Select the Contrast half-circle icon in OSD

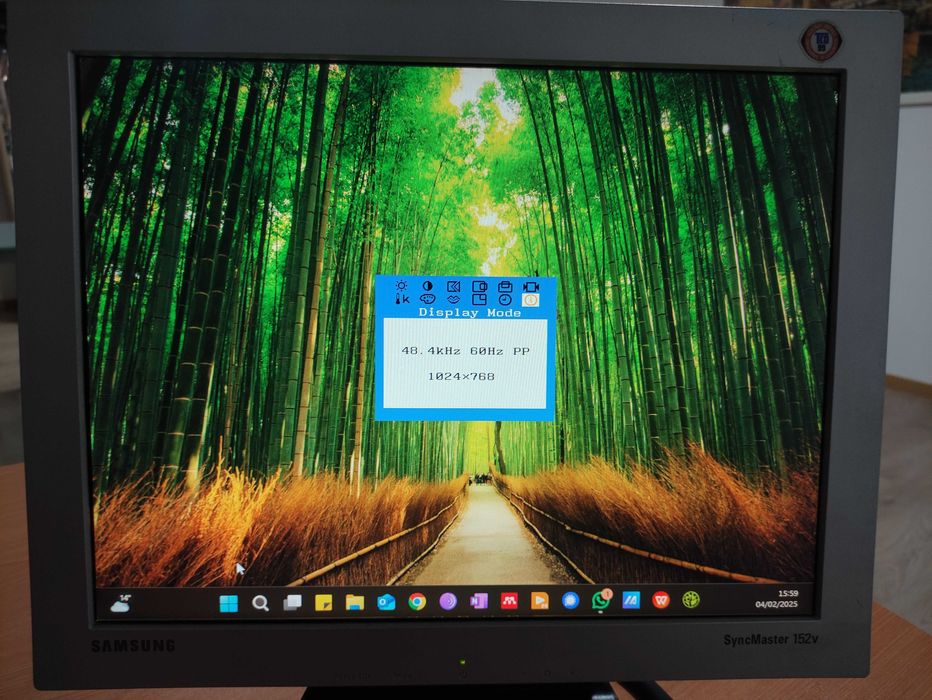pos(427,286)
